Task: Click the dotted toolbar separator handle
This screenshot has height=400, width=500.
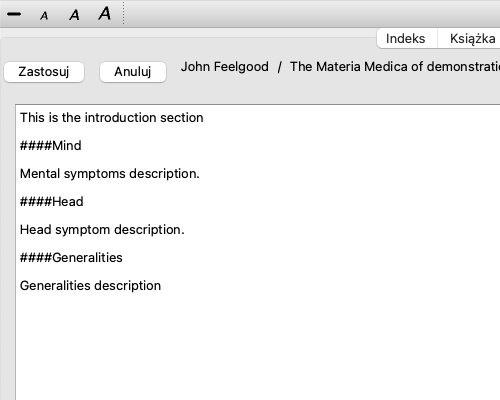Action: [x=123, y=13]
